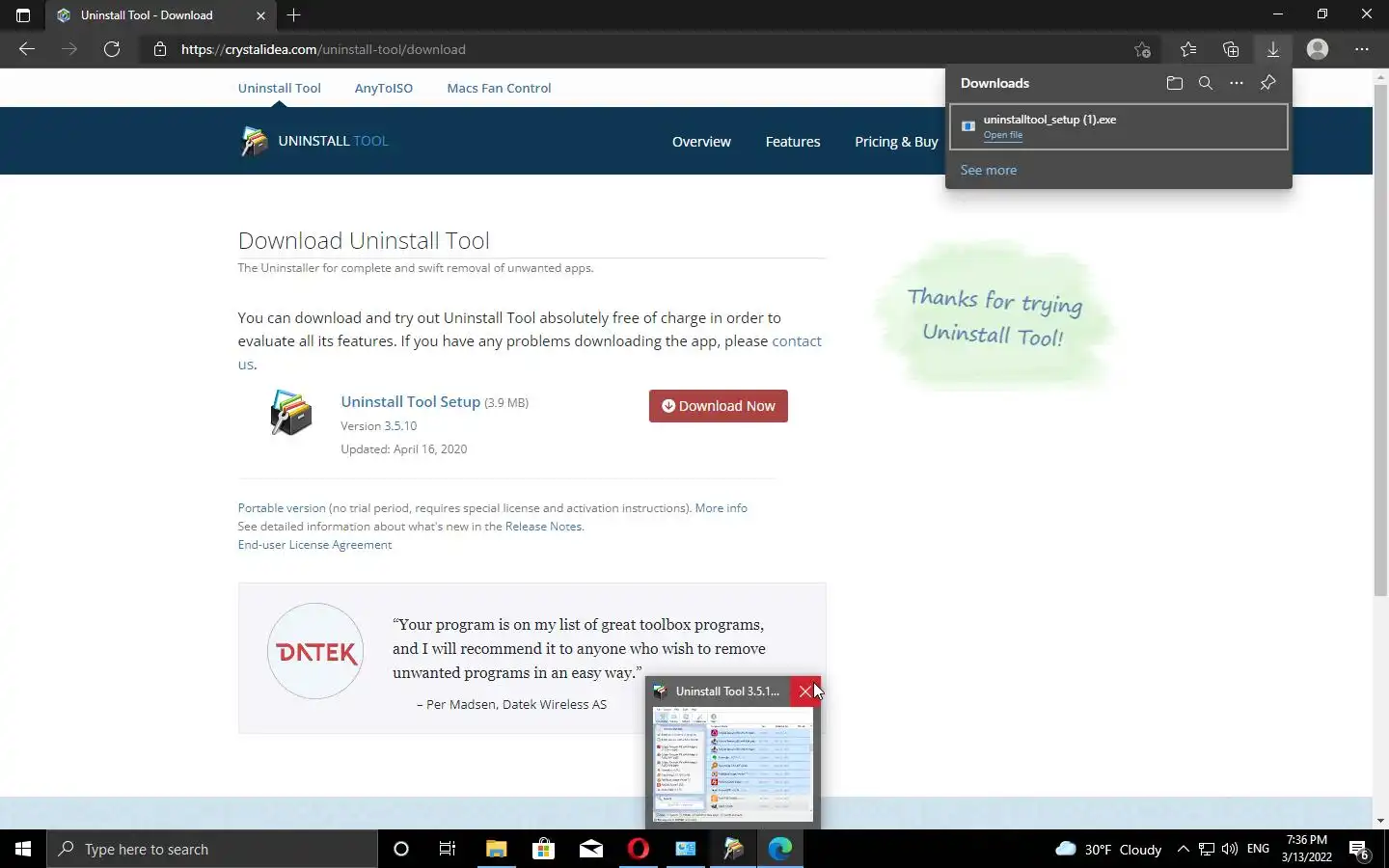
Task: Toggle the Downloads toolbar button
Action: (1273, 49)
